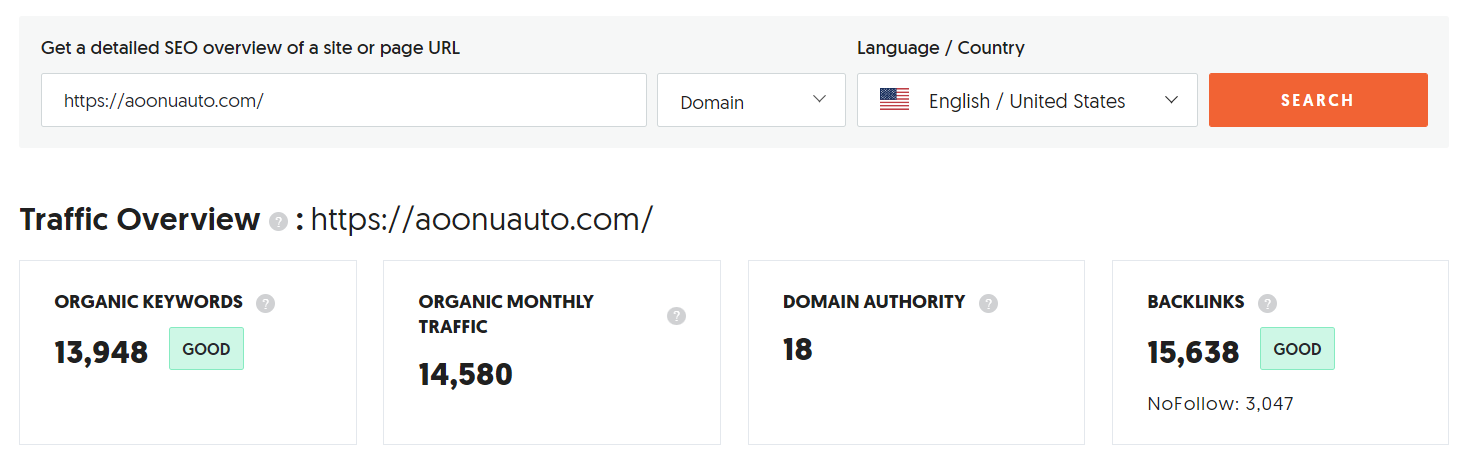Screen dimensions: 1471x456
Task: Click the Organic Monthly Traffic question mark icon
Action: click(677, 316)
